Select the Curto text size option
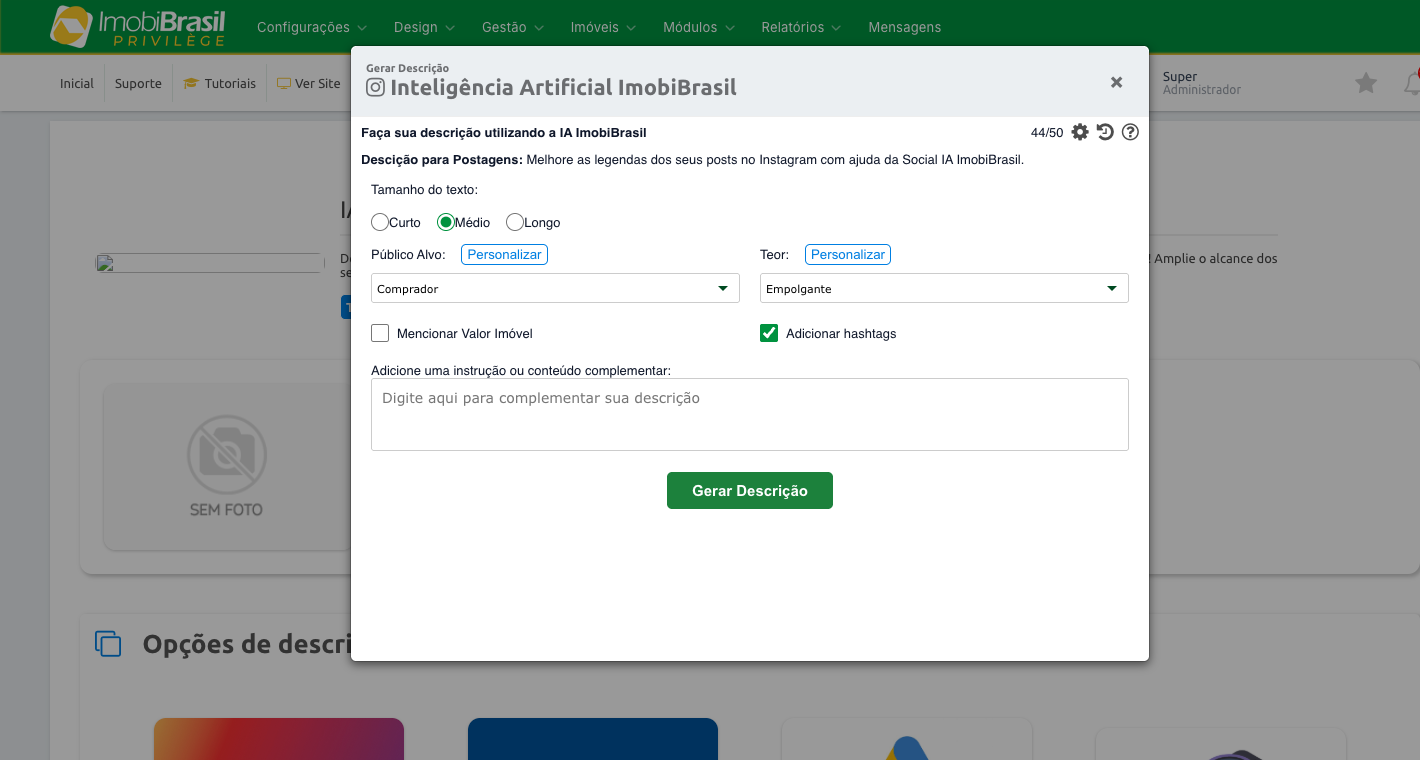 click(x=380, y=222)
